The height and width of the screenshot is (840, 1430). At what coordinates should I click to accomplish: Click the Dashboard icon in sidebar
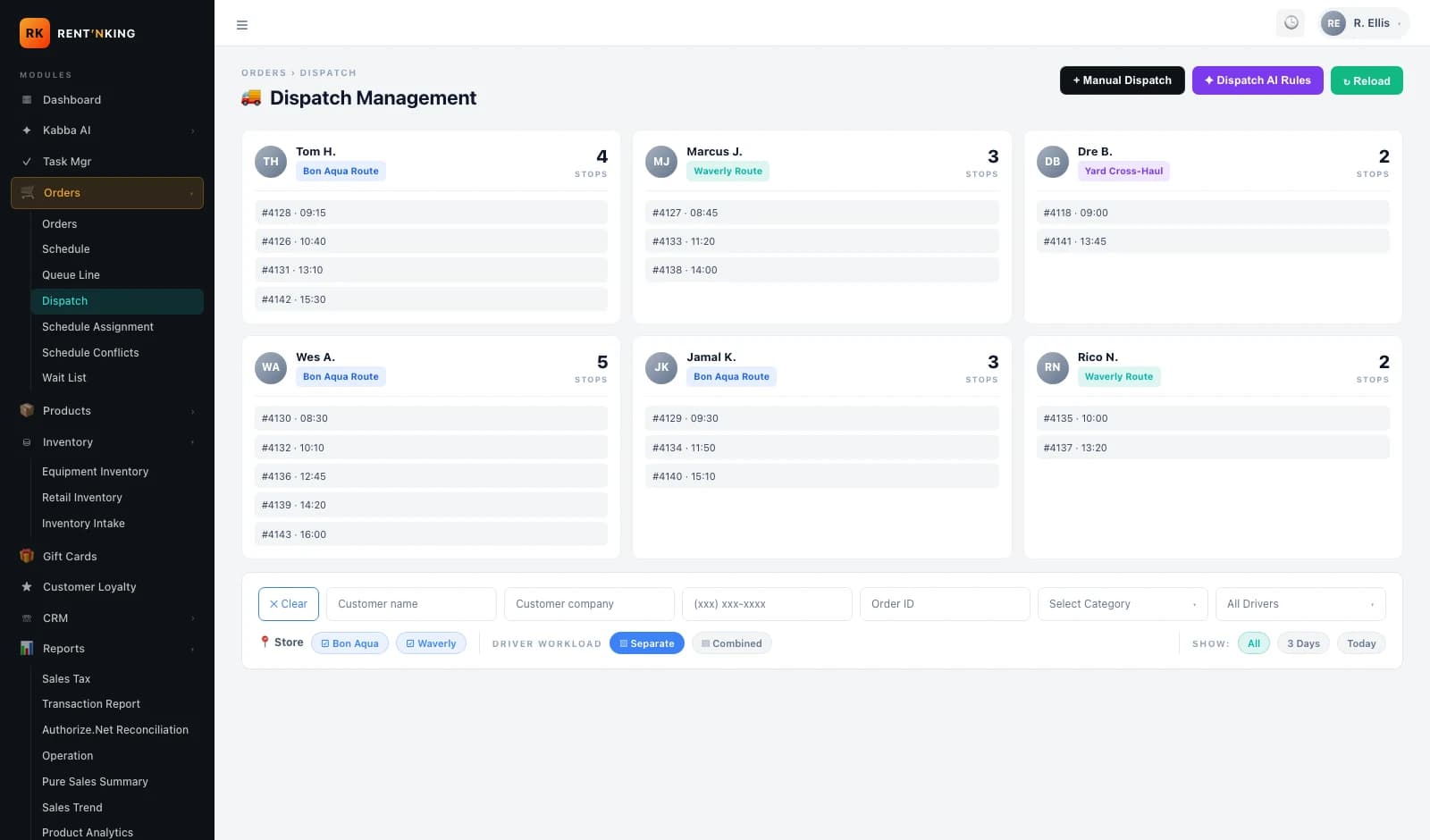click(27, 100)
